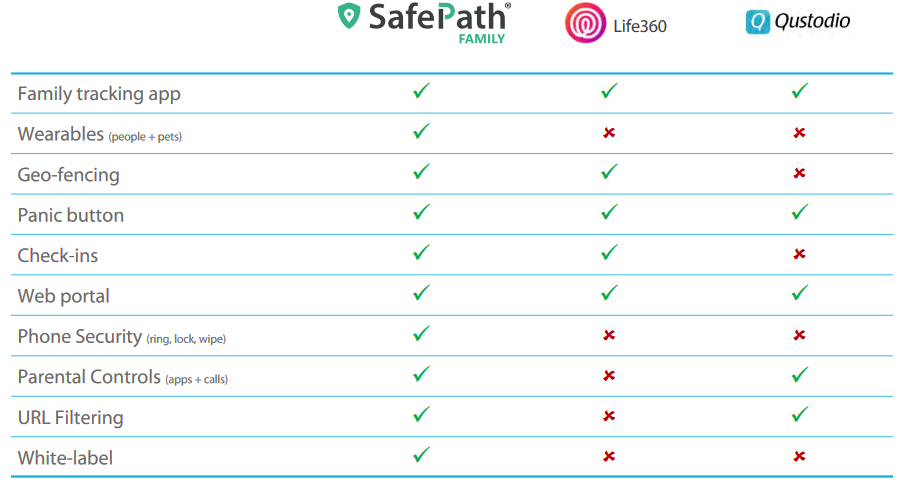The image size is (912, 500).
Task: Click the URL Filtering feature label
Action: pyautogui.click(x=70, y=417)
